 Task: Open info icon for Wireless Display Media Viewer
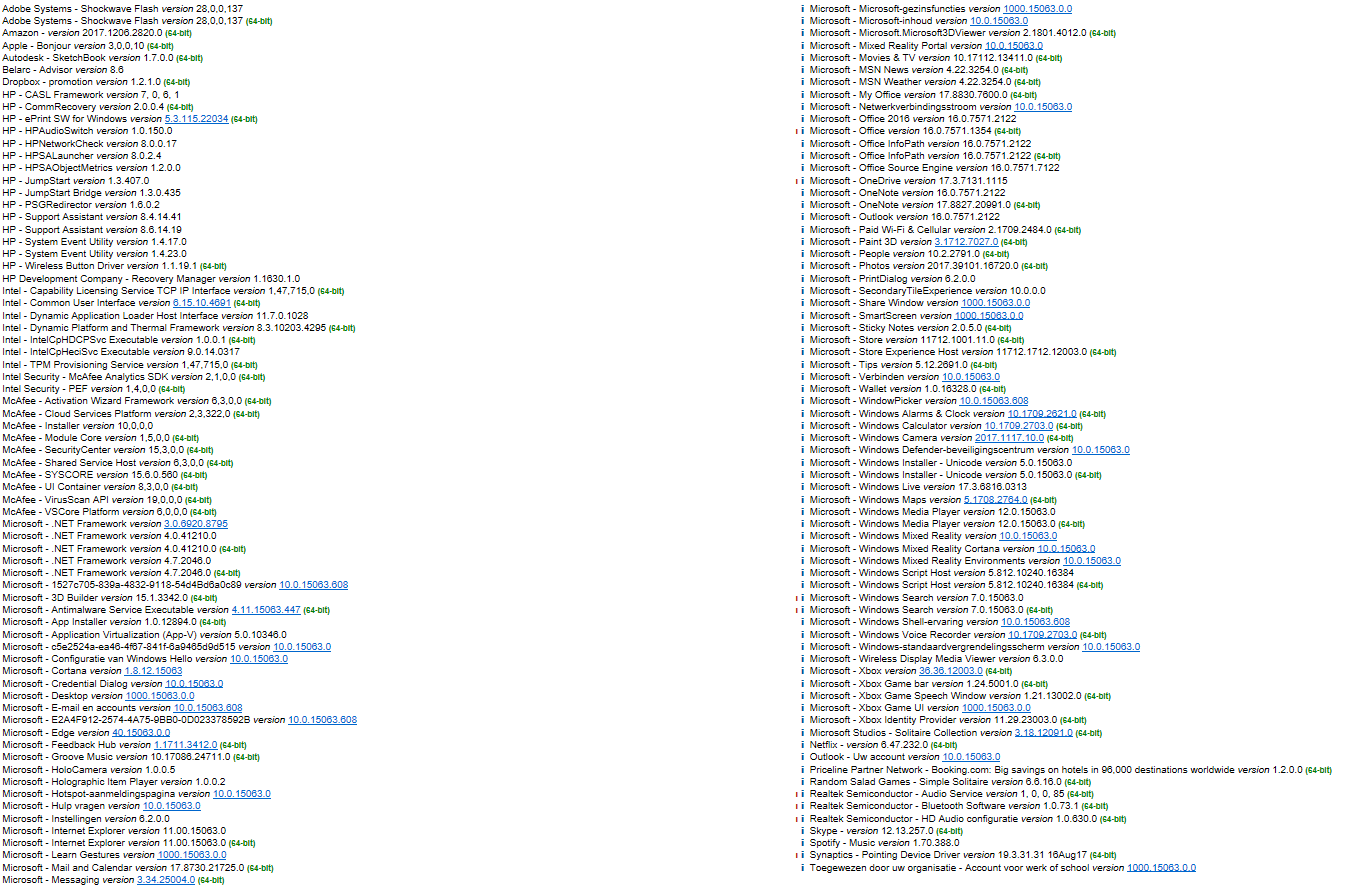pos(802,659)
